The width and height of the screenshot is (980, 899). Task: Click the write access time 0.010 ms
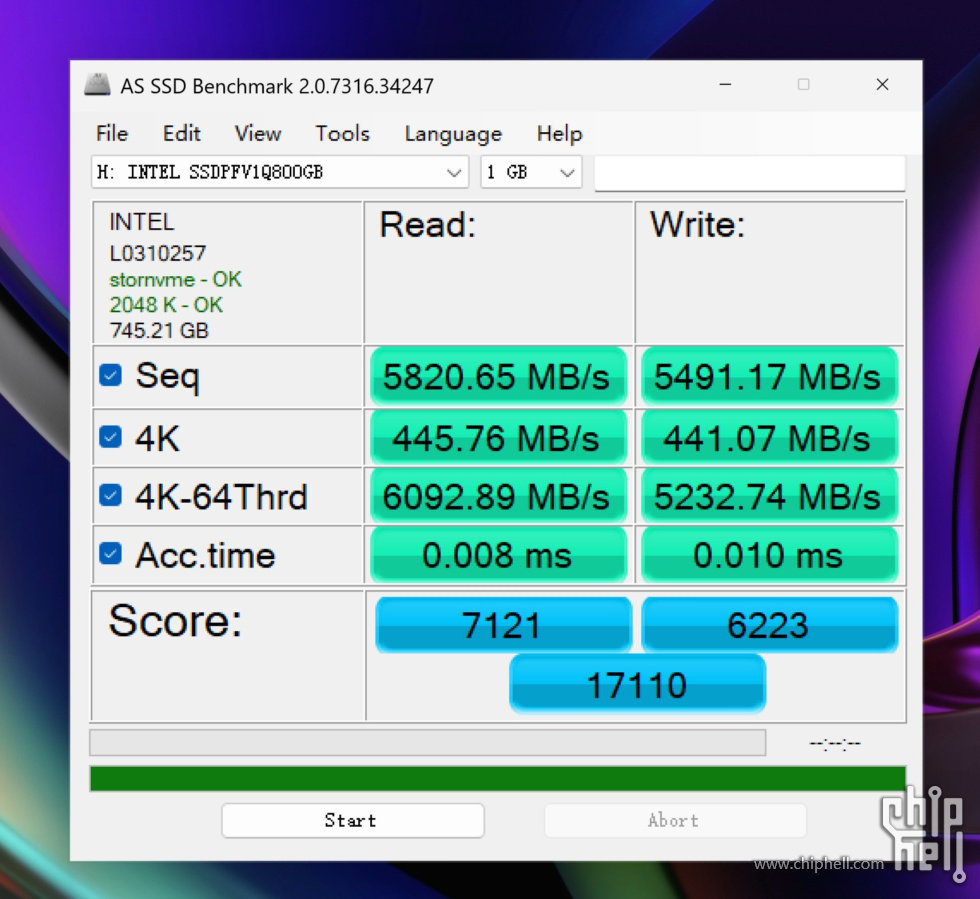click(x=769, y=555)
